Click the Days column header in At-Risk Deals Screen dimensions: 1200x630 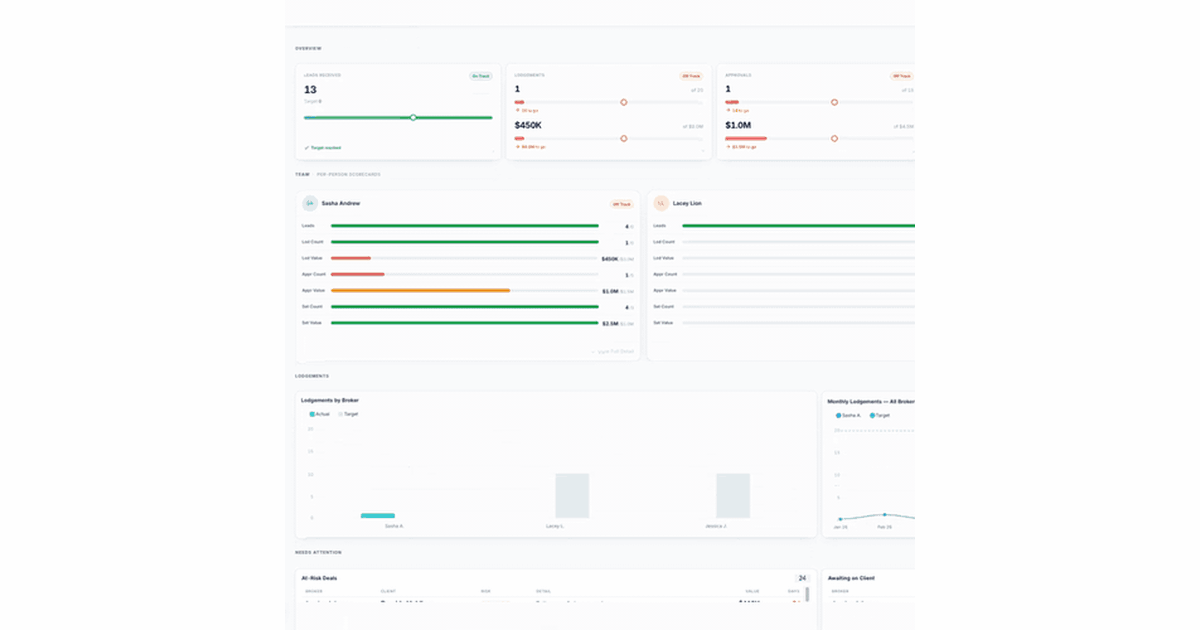tap(794, 591)
